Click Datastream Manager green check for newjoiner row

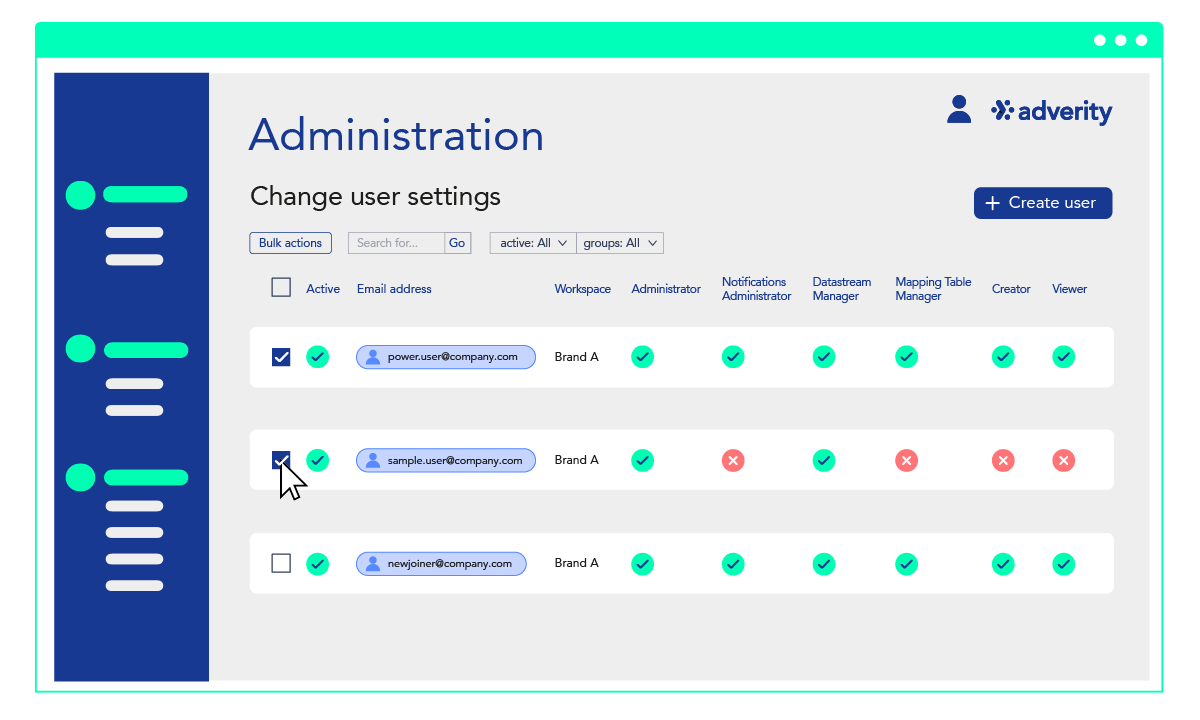[x=823, y=564]
